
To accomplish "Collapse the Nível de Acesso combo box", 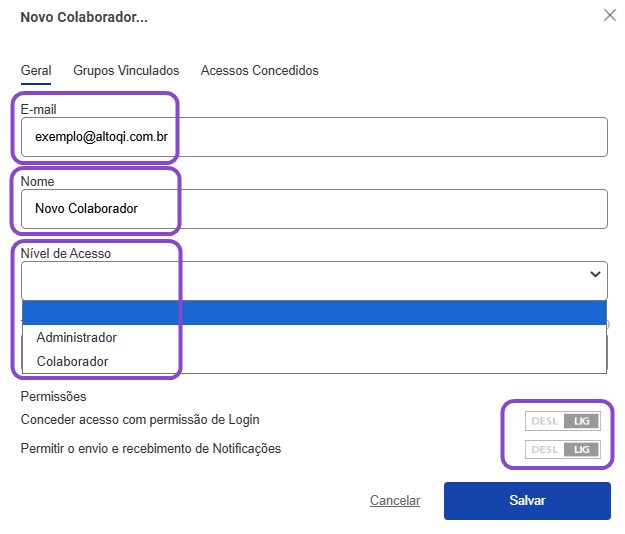I will 314,281.
